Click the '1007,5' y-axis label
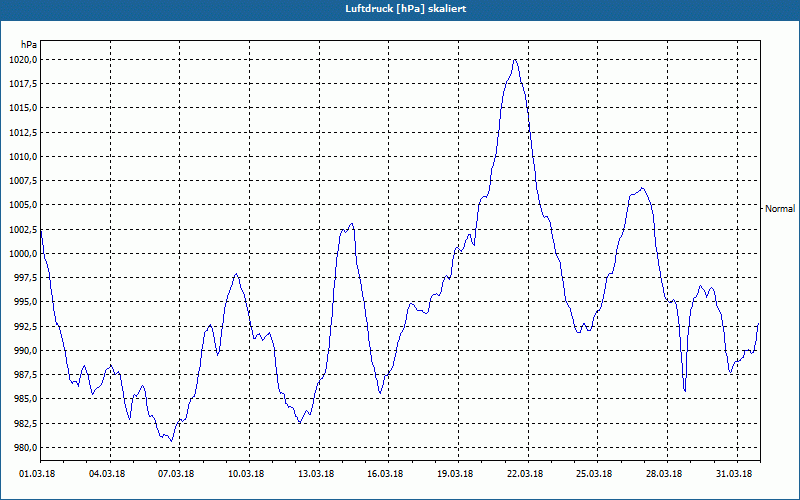The width and height of the screenshot is (800, 500). tap(23, 181)
